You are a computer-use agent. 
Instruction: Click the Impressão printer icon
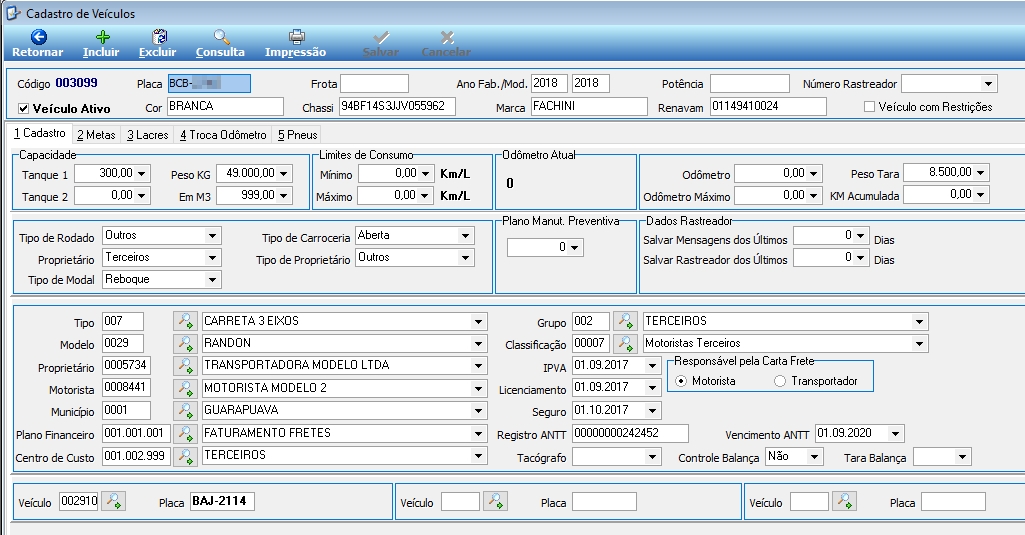(x=296, y=37)
